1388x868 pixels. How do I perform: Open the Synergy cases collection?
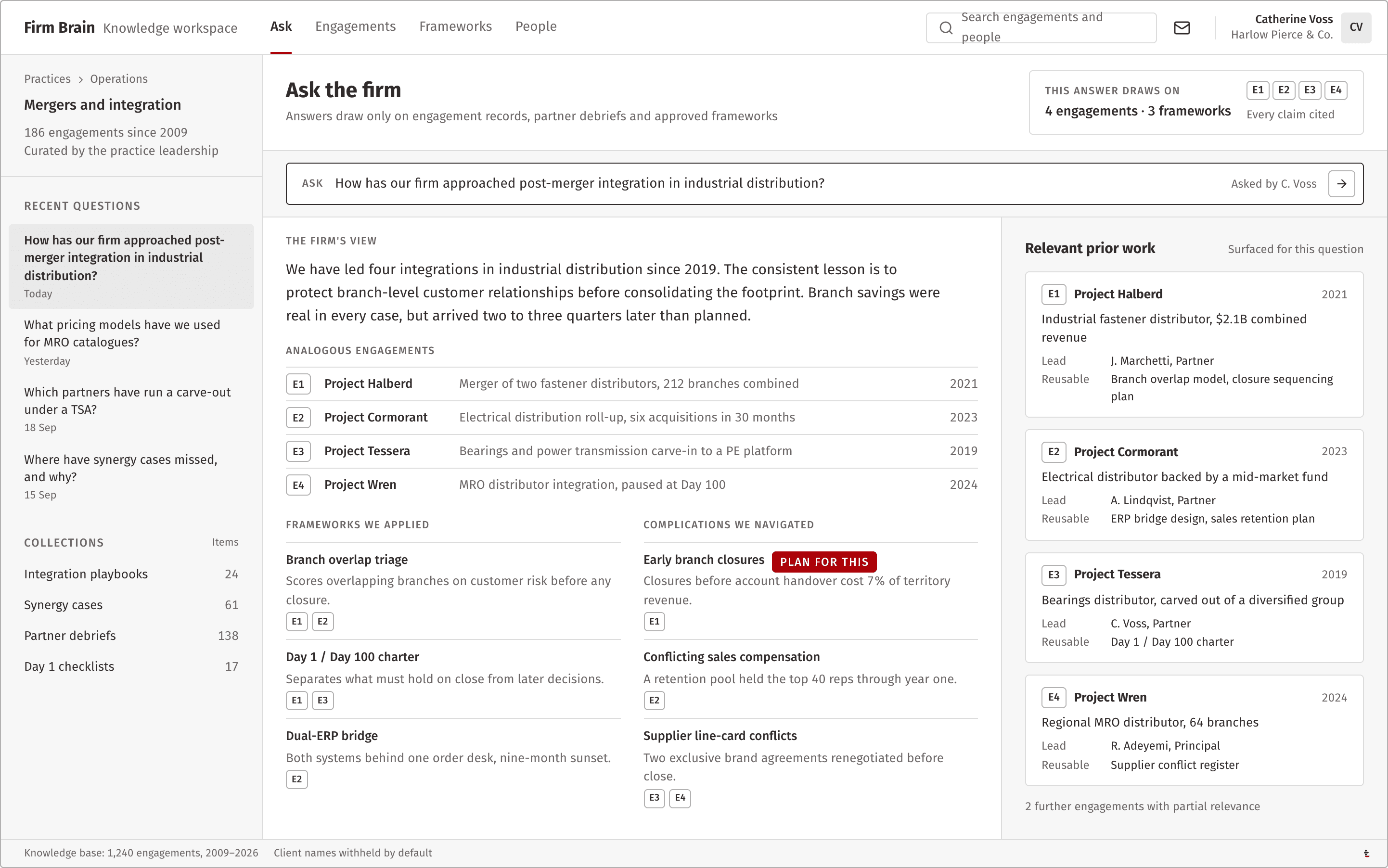131,605
